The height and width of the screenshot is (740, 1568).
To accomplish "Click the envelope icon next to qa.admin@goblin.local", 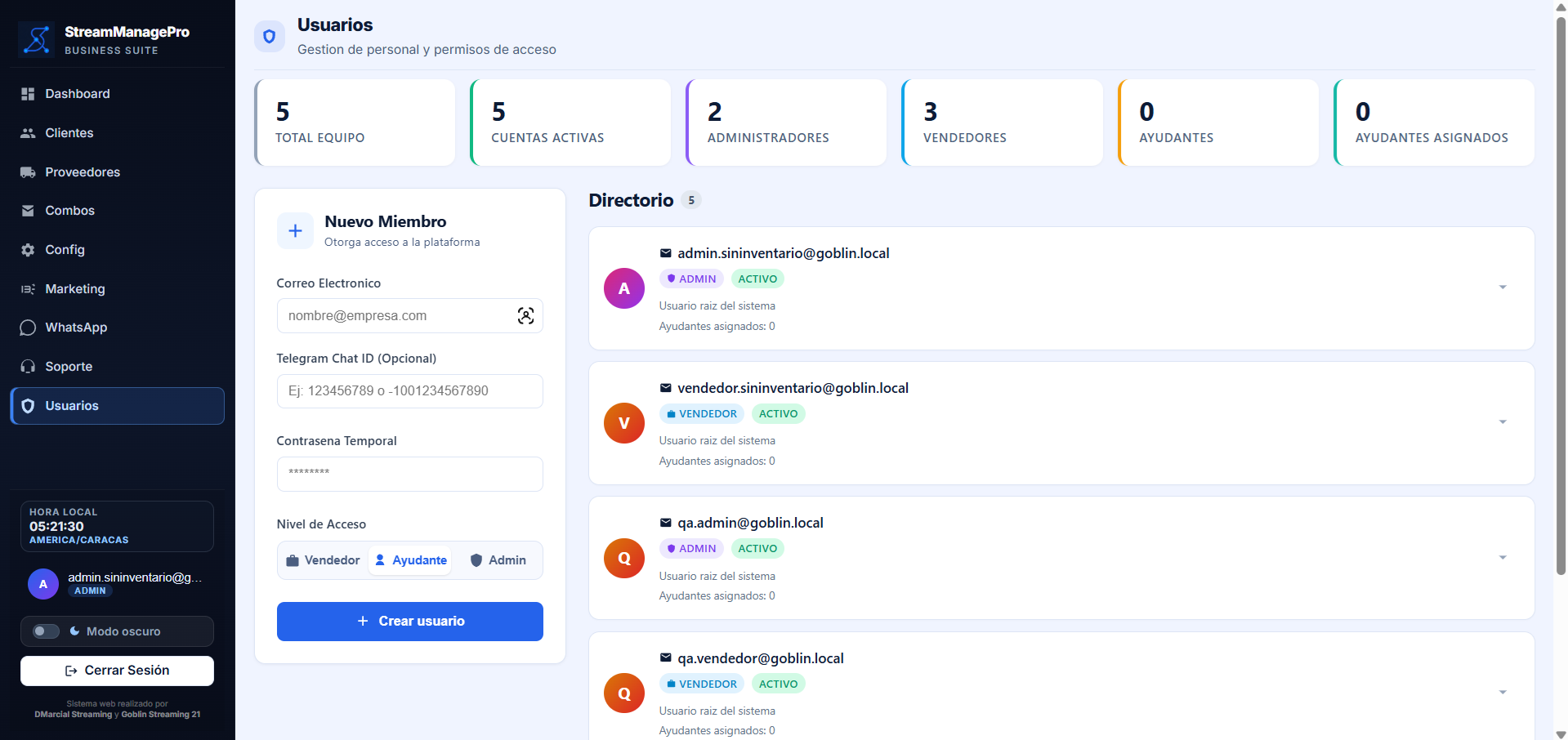I will tap(666, 523).
